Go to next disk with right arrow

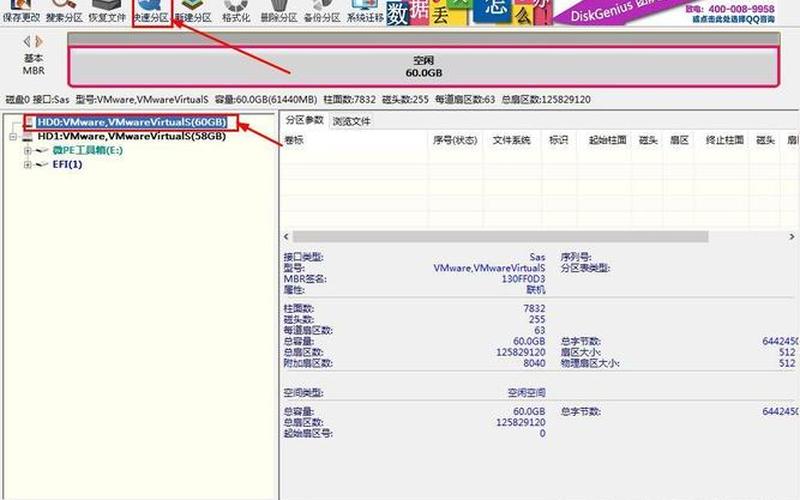39,41
